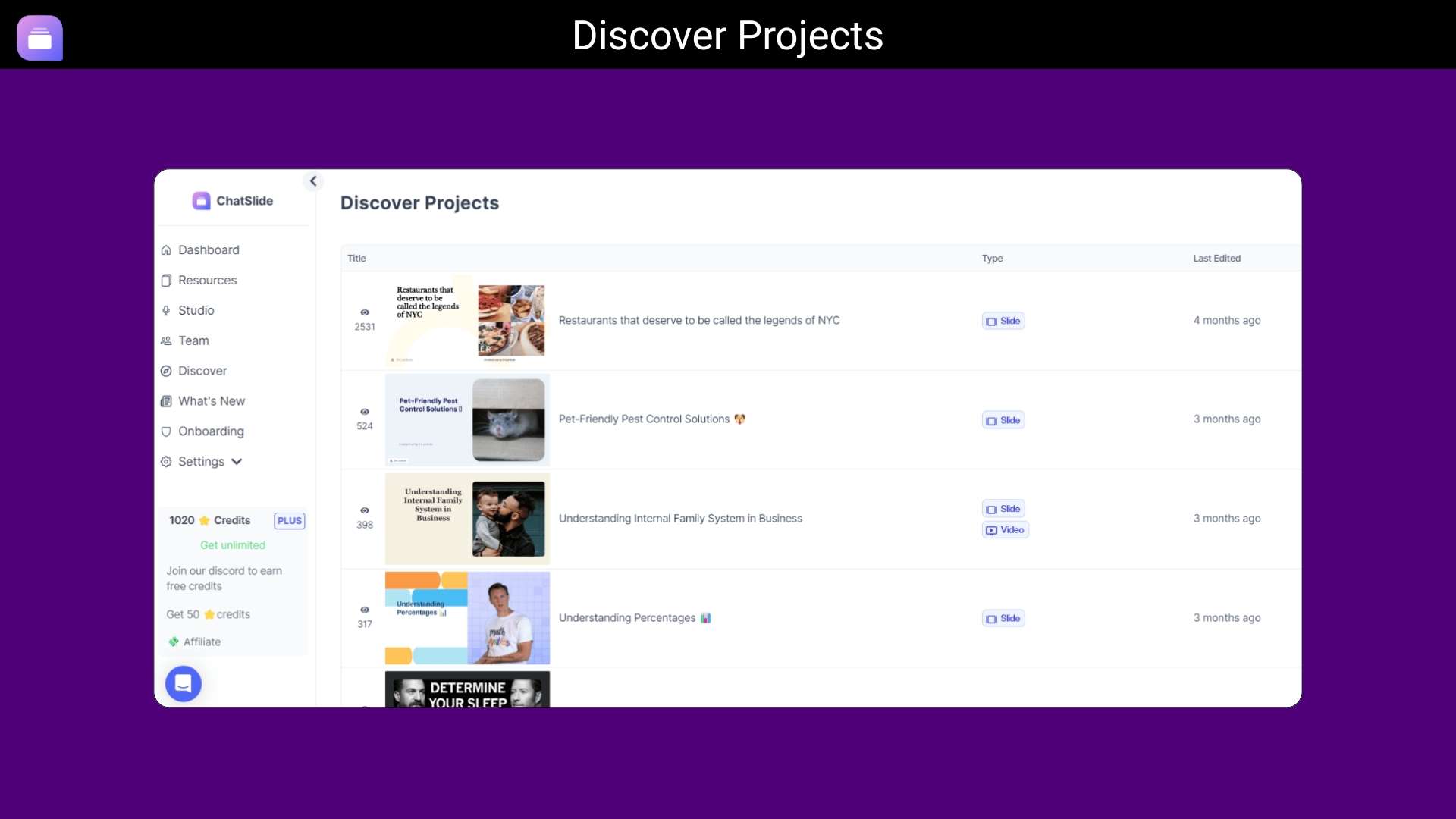Click the PLUS badge near credits

289,520
